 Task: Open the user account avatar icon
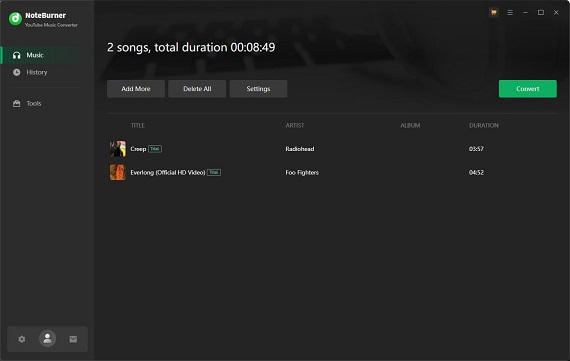tap(48, 338)
